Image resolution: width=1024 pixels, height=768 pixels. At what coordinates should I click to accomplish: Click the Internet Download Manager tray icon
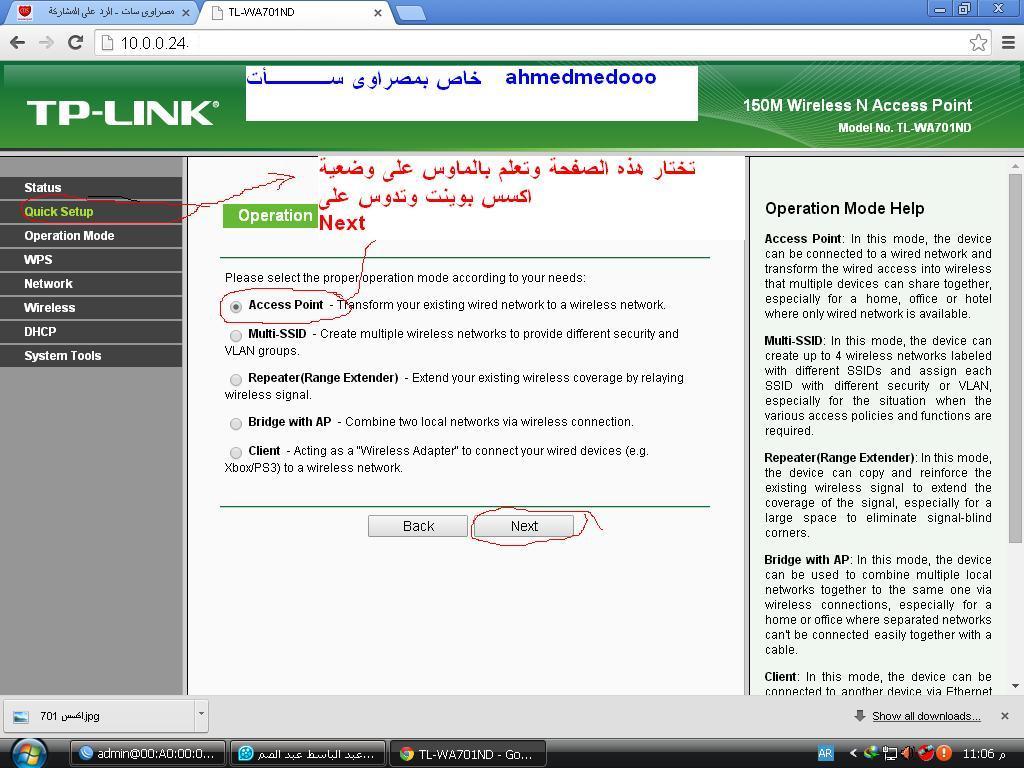[x=872, y=753]
